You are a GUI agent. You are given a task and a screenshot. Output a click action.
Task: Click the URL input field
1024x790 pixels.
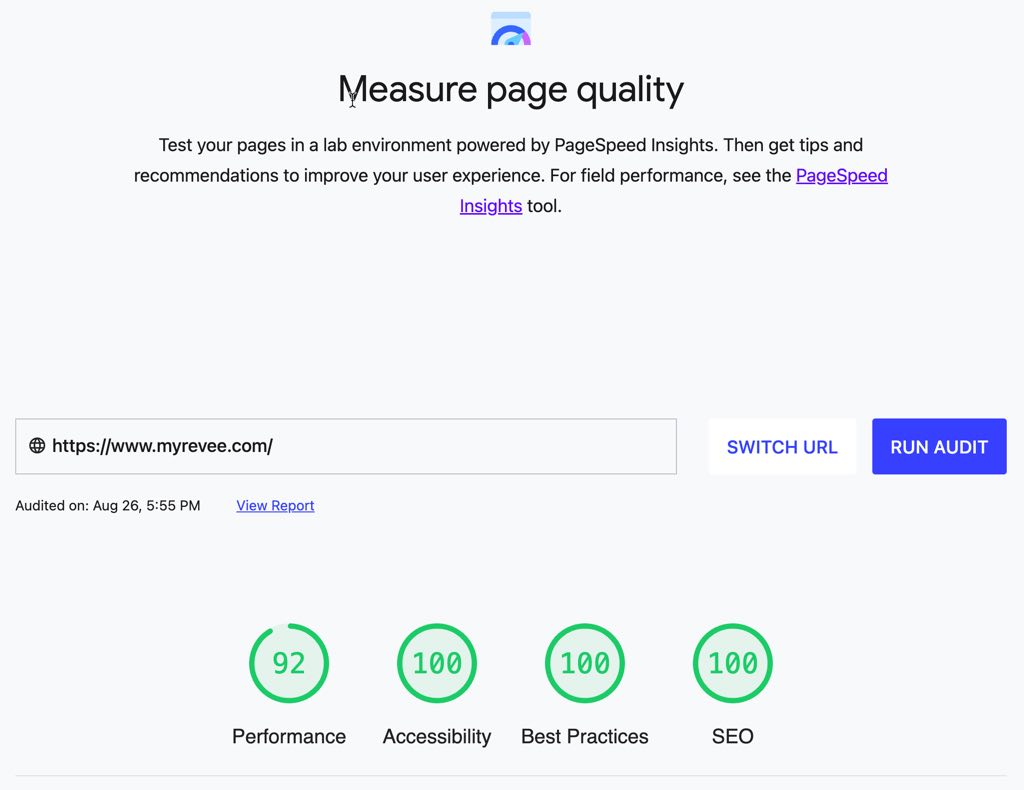click(x=345, y=447)
